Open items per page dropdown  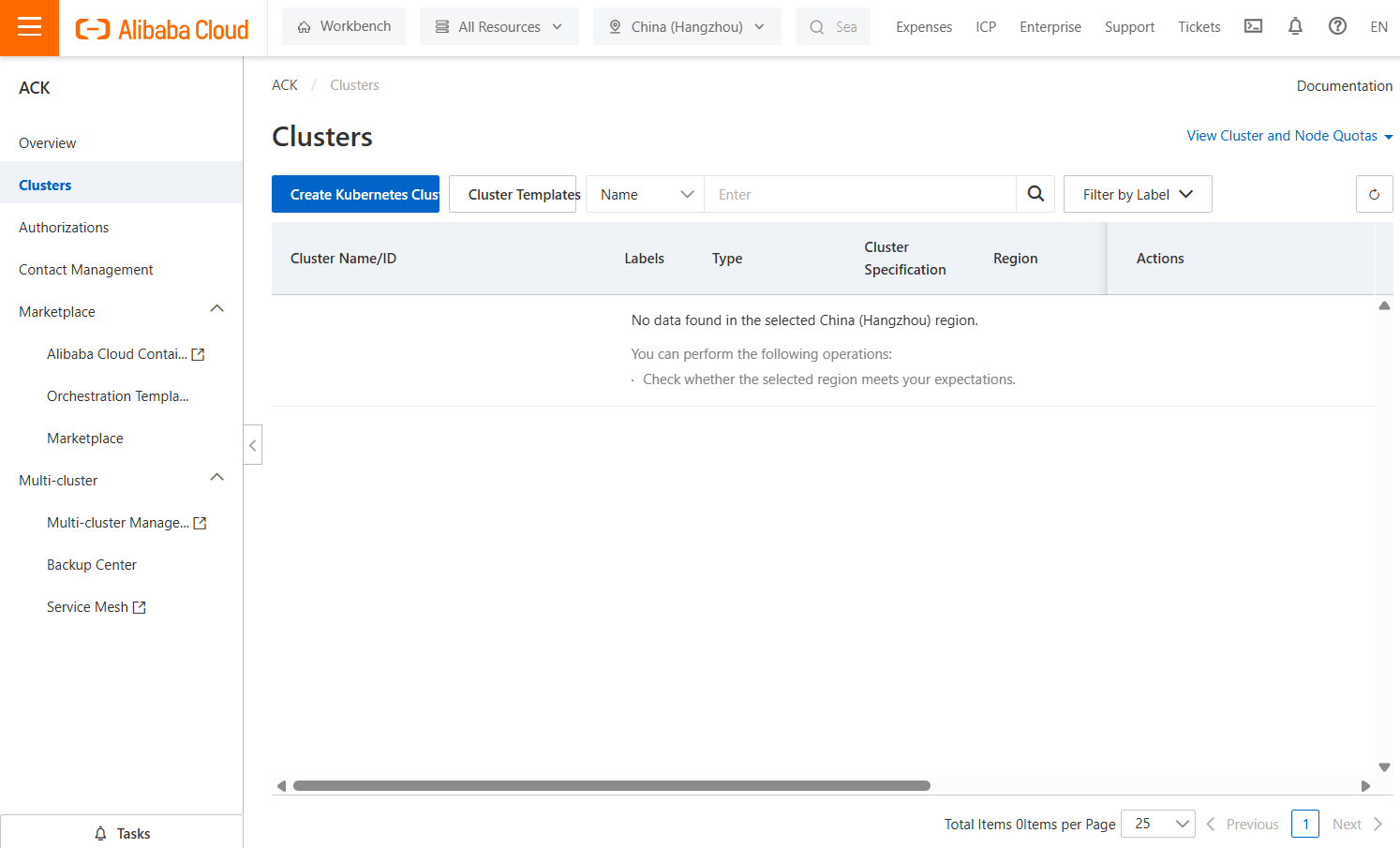coord(1158,824)
